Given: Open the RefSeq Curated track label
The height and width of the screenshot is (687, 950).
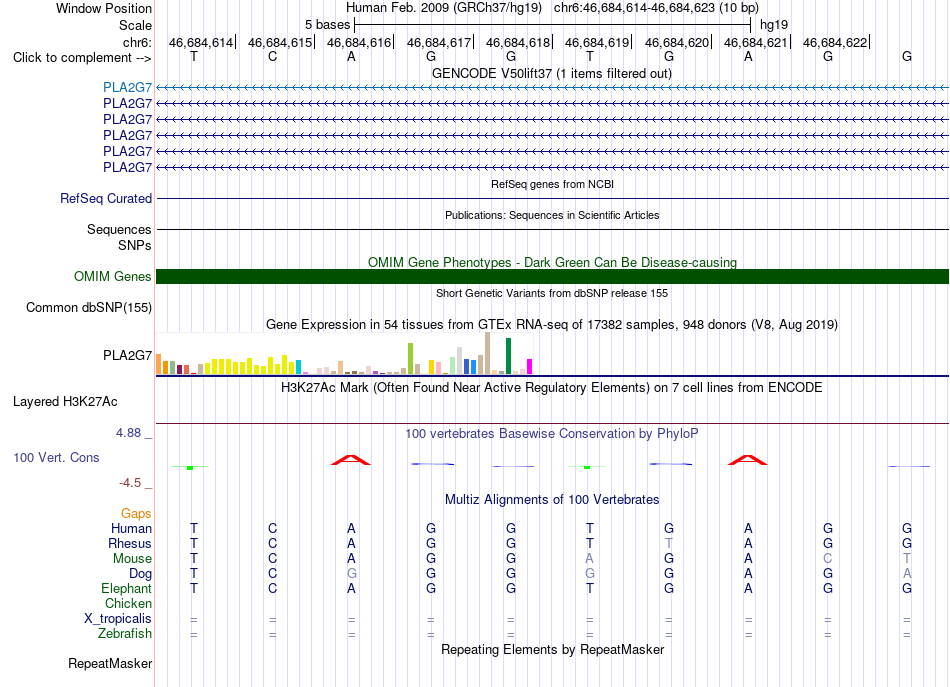Looking at the screenshot, I should (106, 198).
